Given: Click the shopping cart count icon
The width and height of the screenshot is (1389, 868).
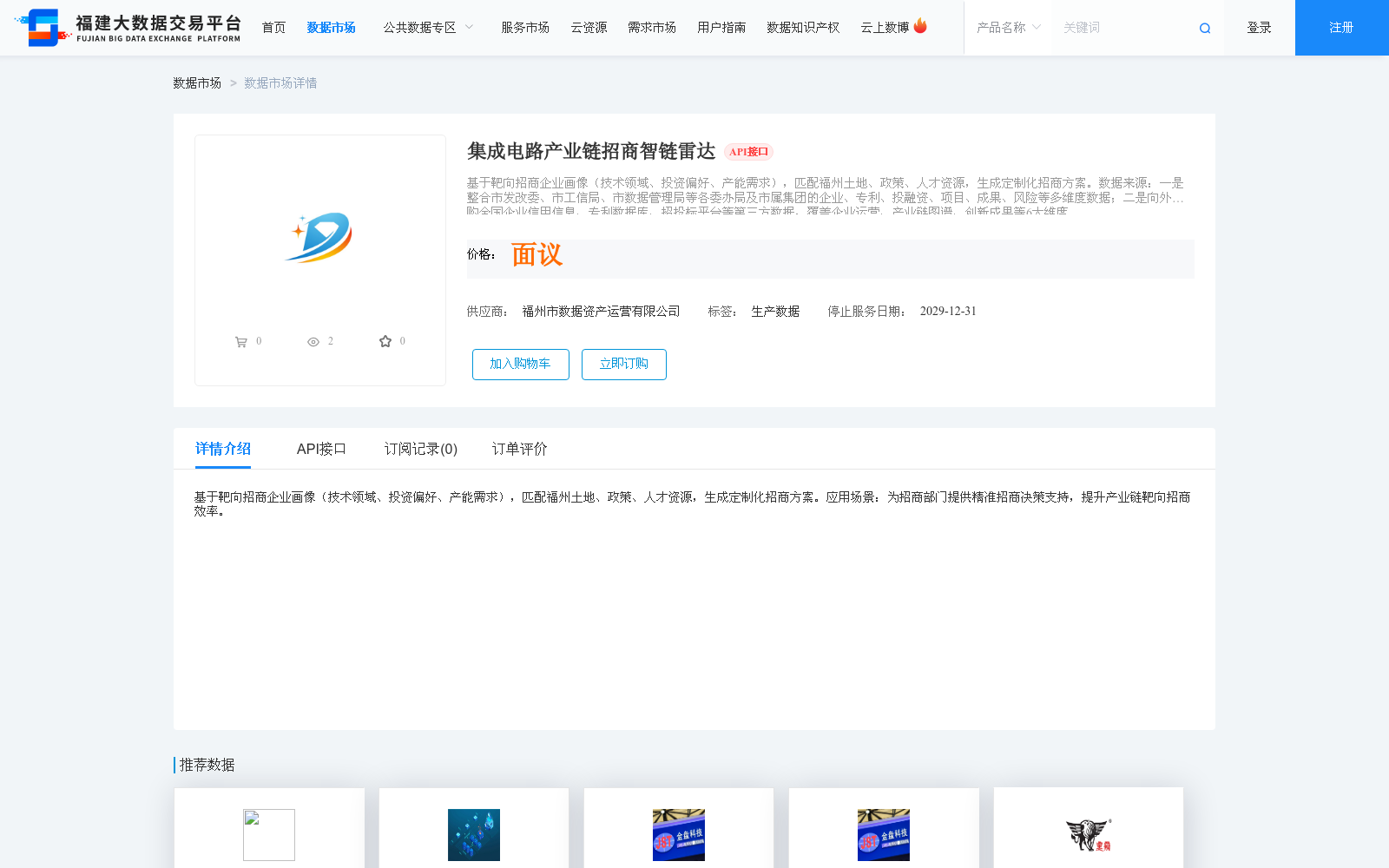Looking at the screenshot, I should point(241,342).
